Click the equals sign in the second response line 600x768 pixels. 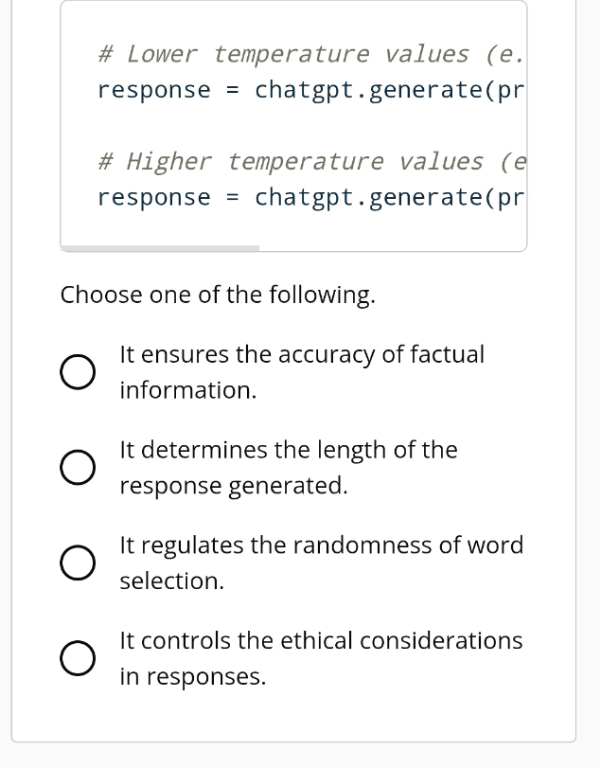232,197
